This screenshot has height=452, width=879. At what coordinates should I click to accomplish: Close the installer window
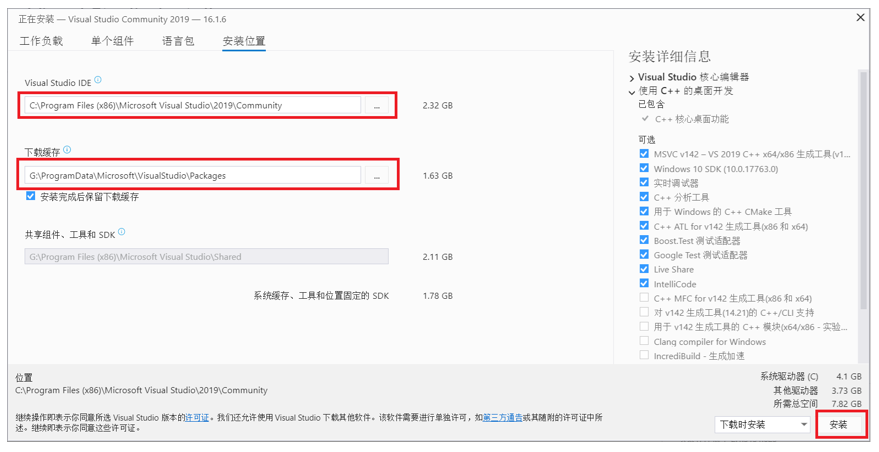861,18
